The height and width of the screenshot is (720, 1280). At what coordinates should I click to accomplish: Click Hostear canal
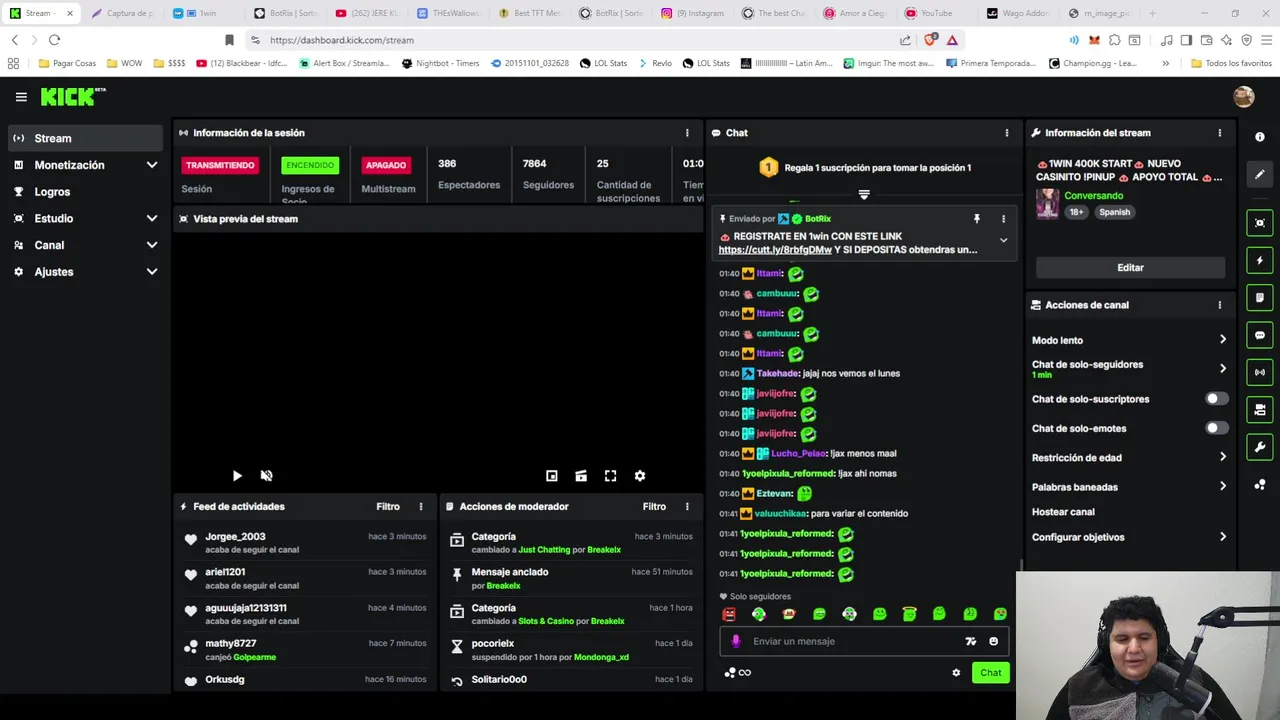(x=1063, y=512)
